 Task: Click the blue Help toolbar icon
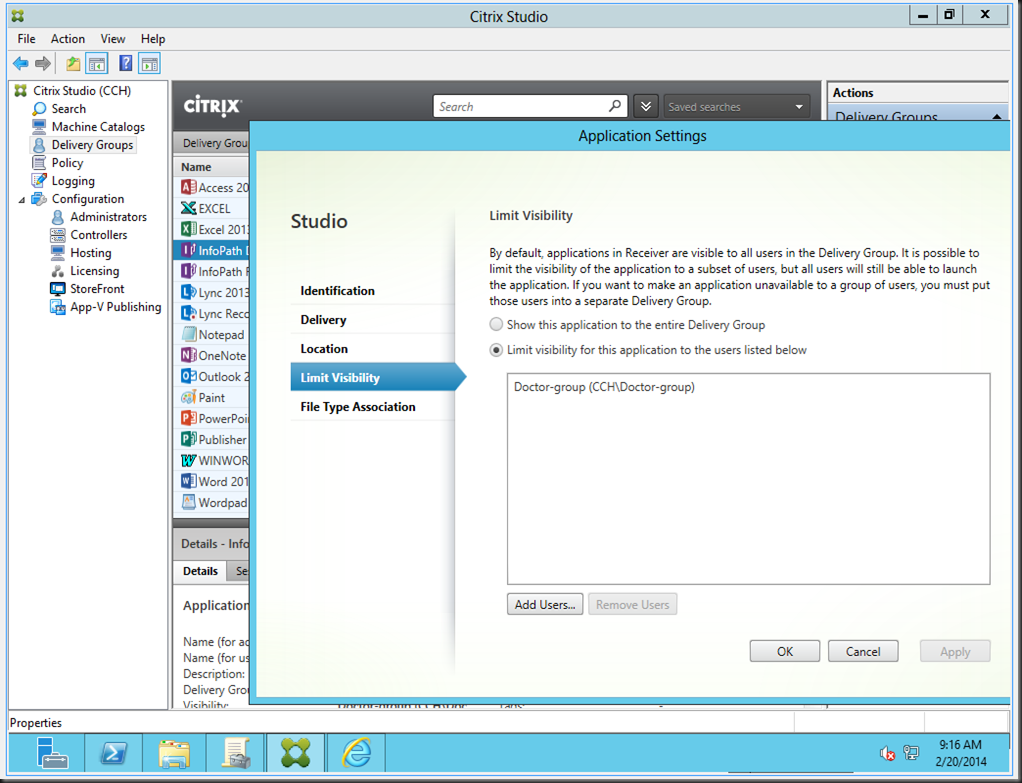[x=125, y=63]
